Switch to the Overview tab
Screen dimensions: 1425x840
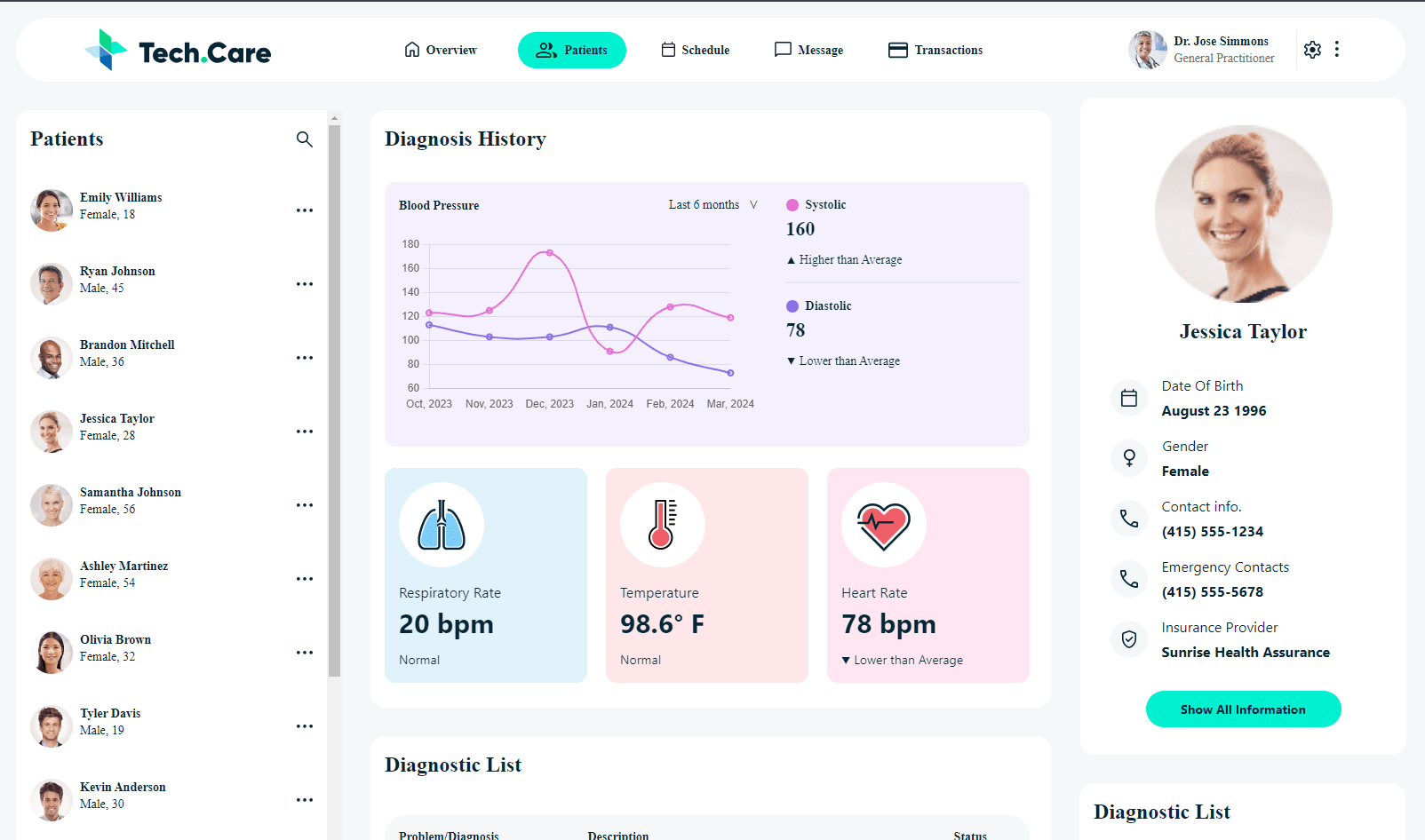click(x=441, y=51)
